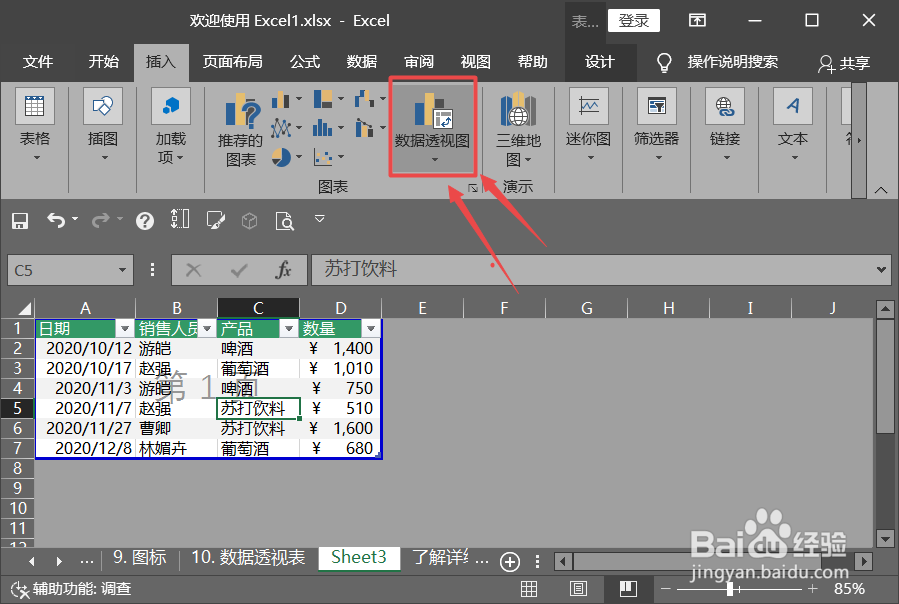The image size is (899, 604).
Task: Open the 产品 column filter dropdown
Action: point(289,329)
